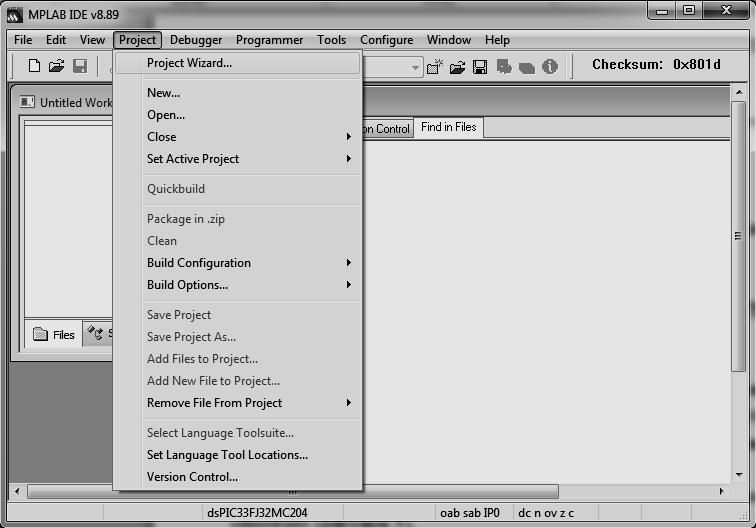Choose Set Language Tool Locations...
This screenshot has height=528, width=756.
click(x=238, y=455)
